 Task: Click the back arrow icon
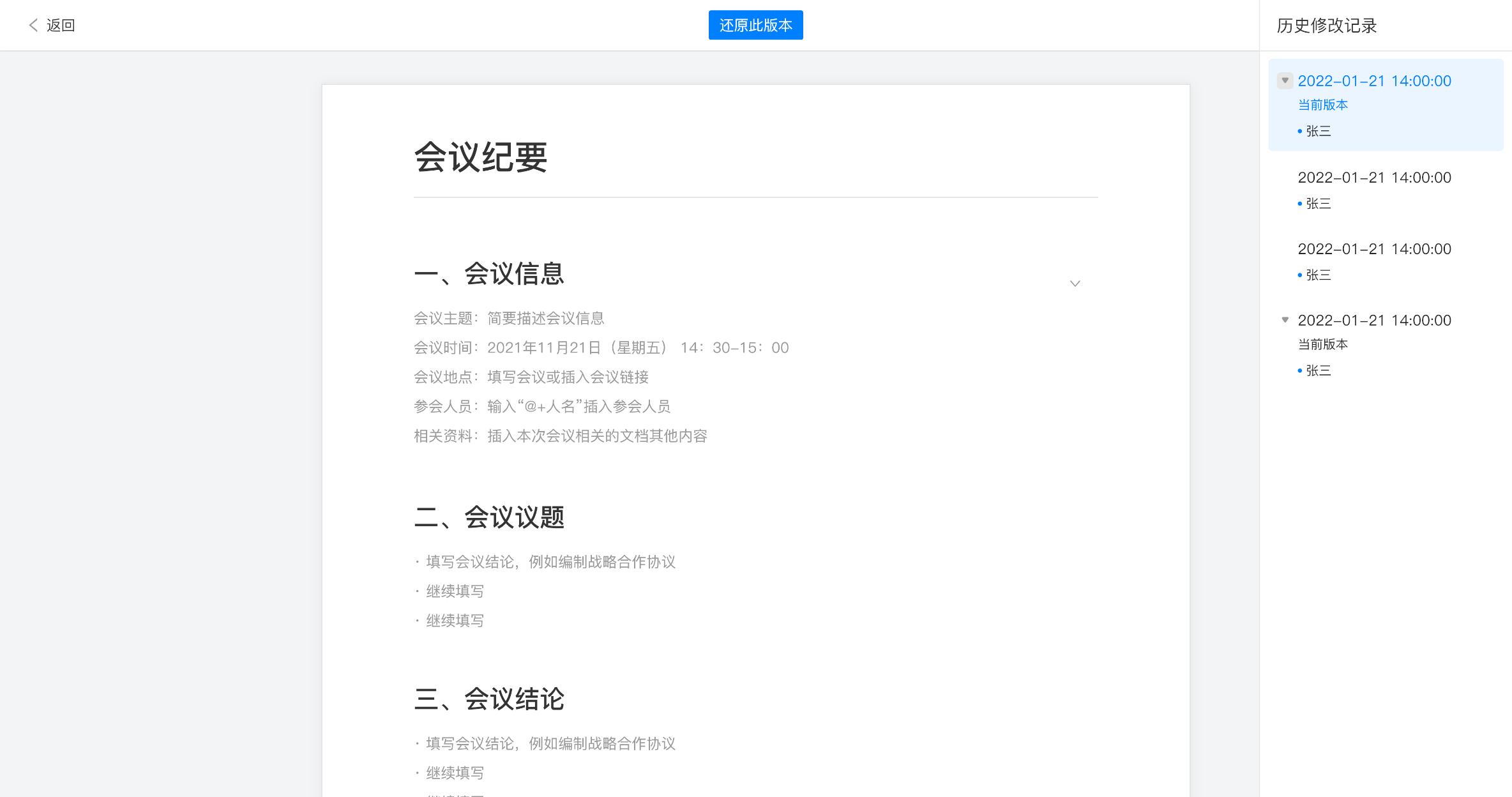(x=33, y=25)
